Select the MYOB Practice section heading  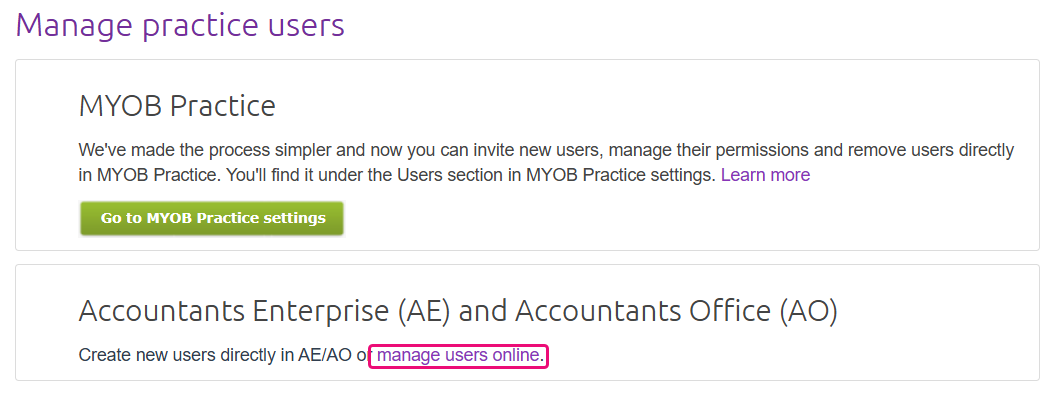(x=176, y=105)
